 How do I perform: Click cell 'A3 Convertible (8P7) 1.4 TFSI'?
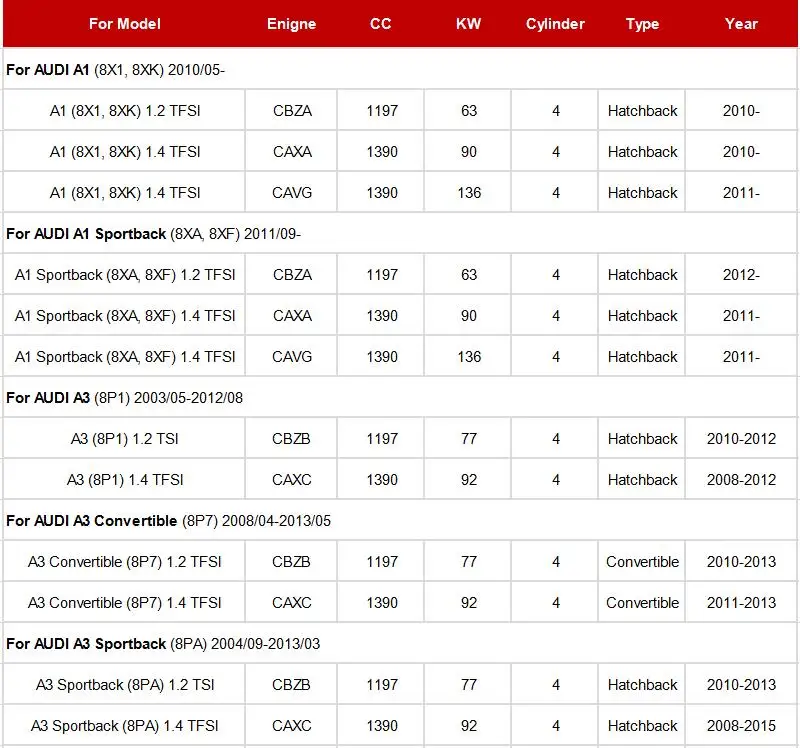pyautogui.click(x=124, y=603)
